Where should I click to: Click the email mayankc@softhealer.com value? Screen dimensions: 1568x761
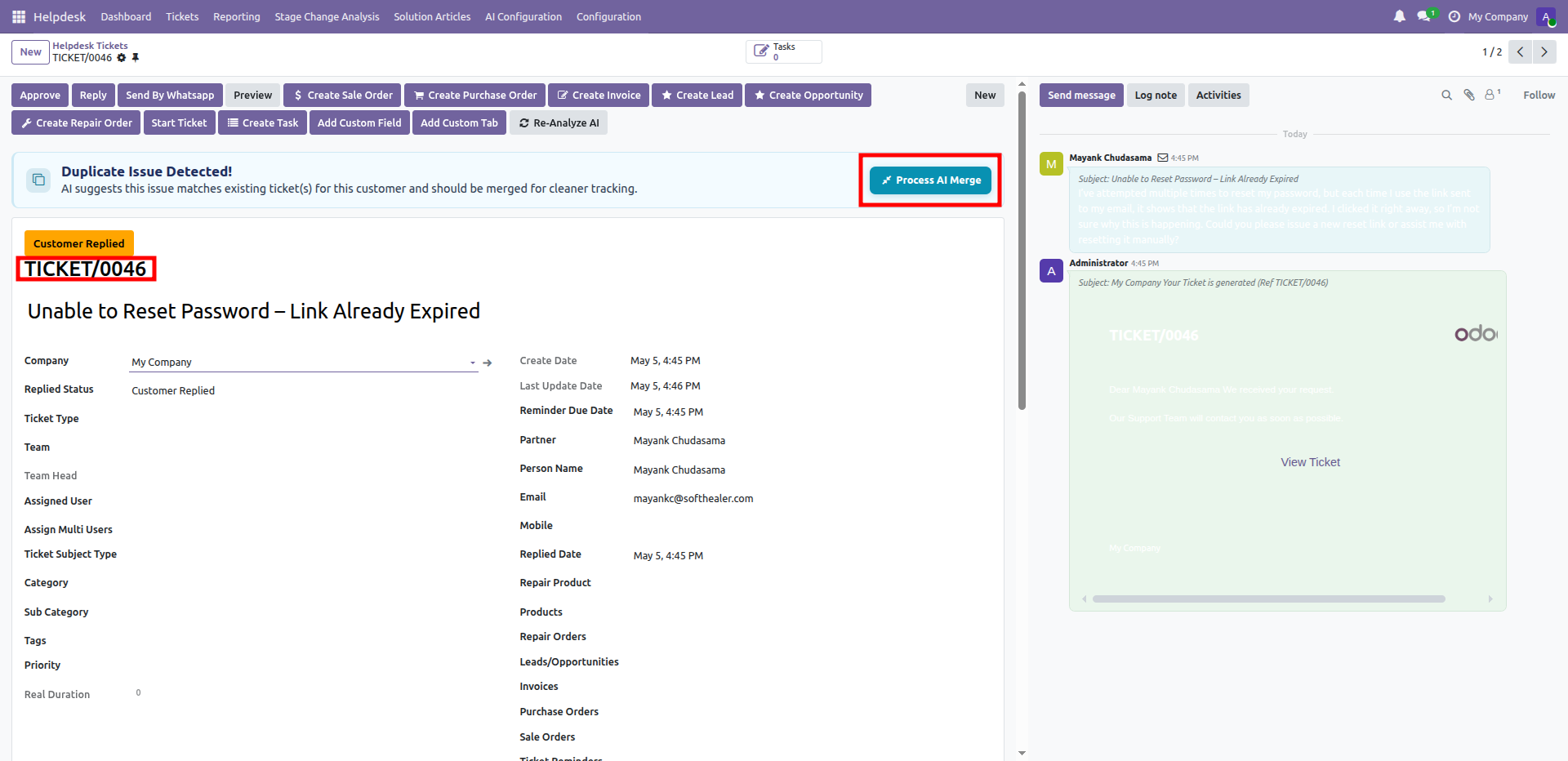(x=693, y=499)
